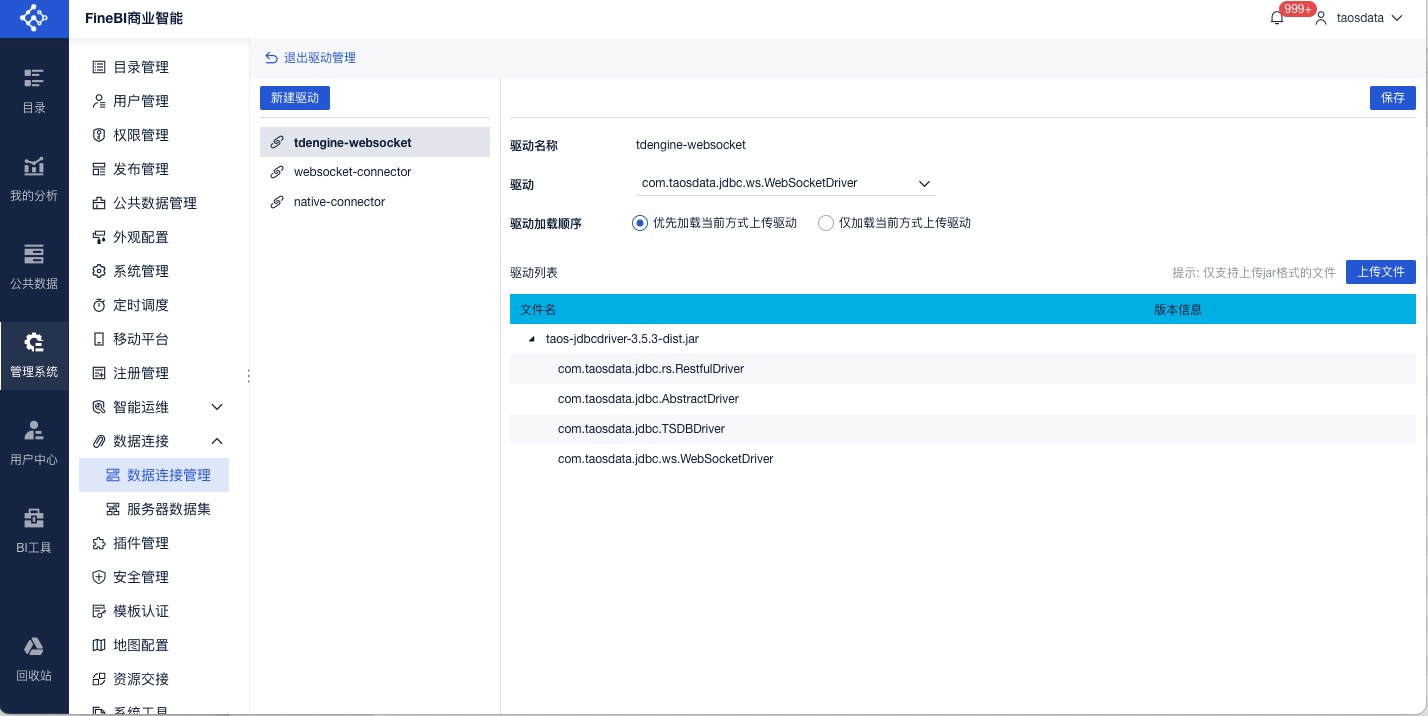Viewport: 1428px width, 716px height.
Task: Click 退出驱动管理 back link
Action: click(310, 58)
